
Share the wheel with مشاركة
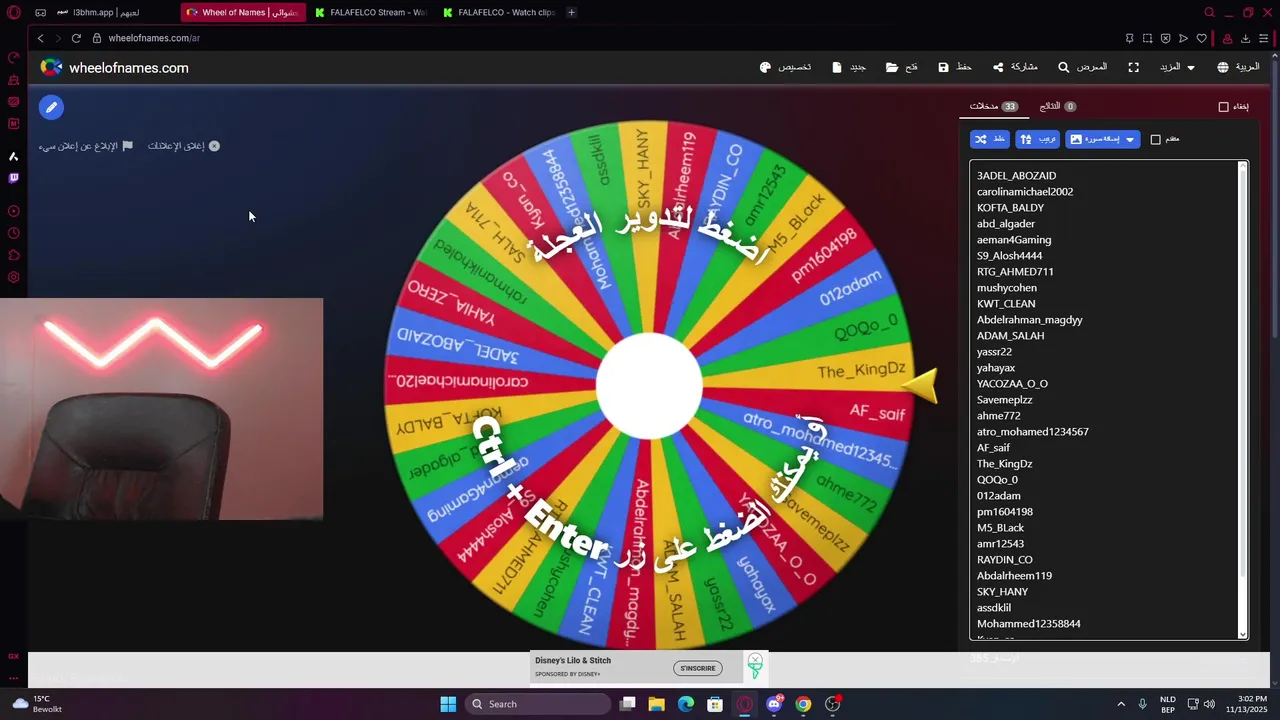click(1015, 67)
